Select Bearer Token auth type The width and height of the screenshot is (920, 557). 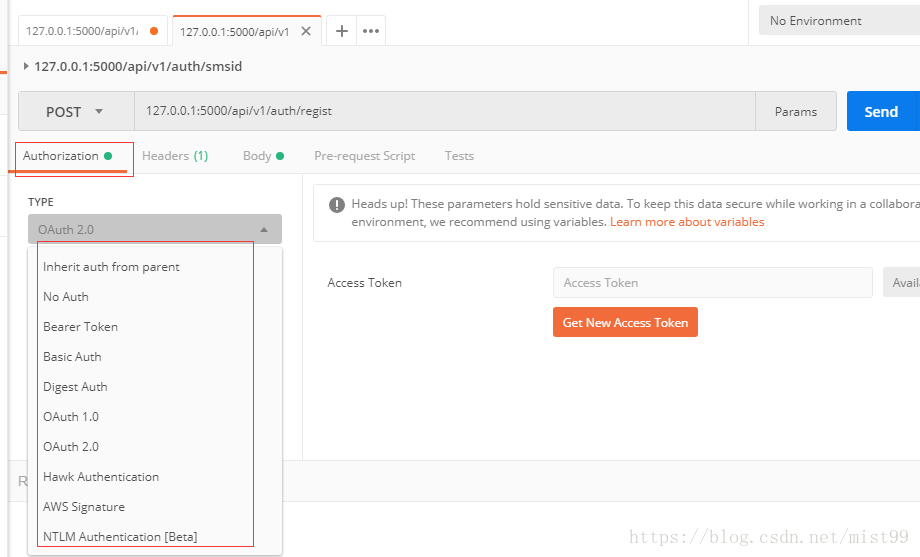(x=155, y=326)
